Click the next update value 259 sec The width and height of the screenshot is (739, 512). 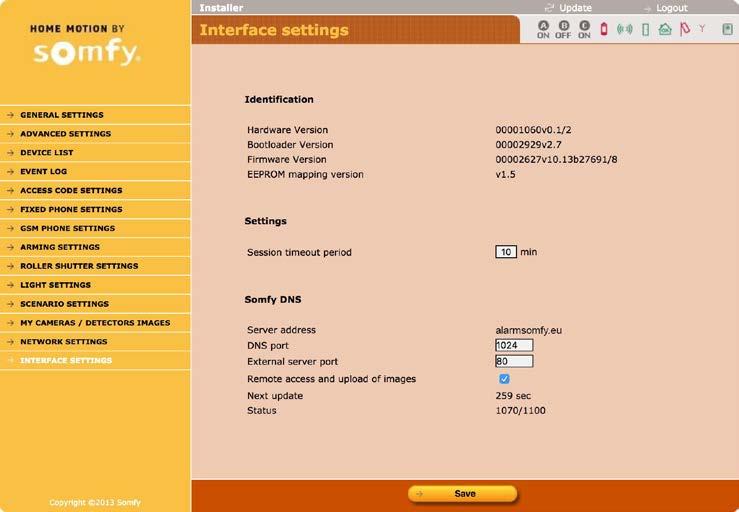tap(513, 396)
